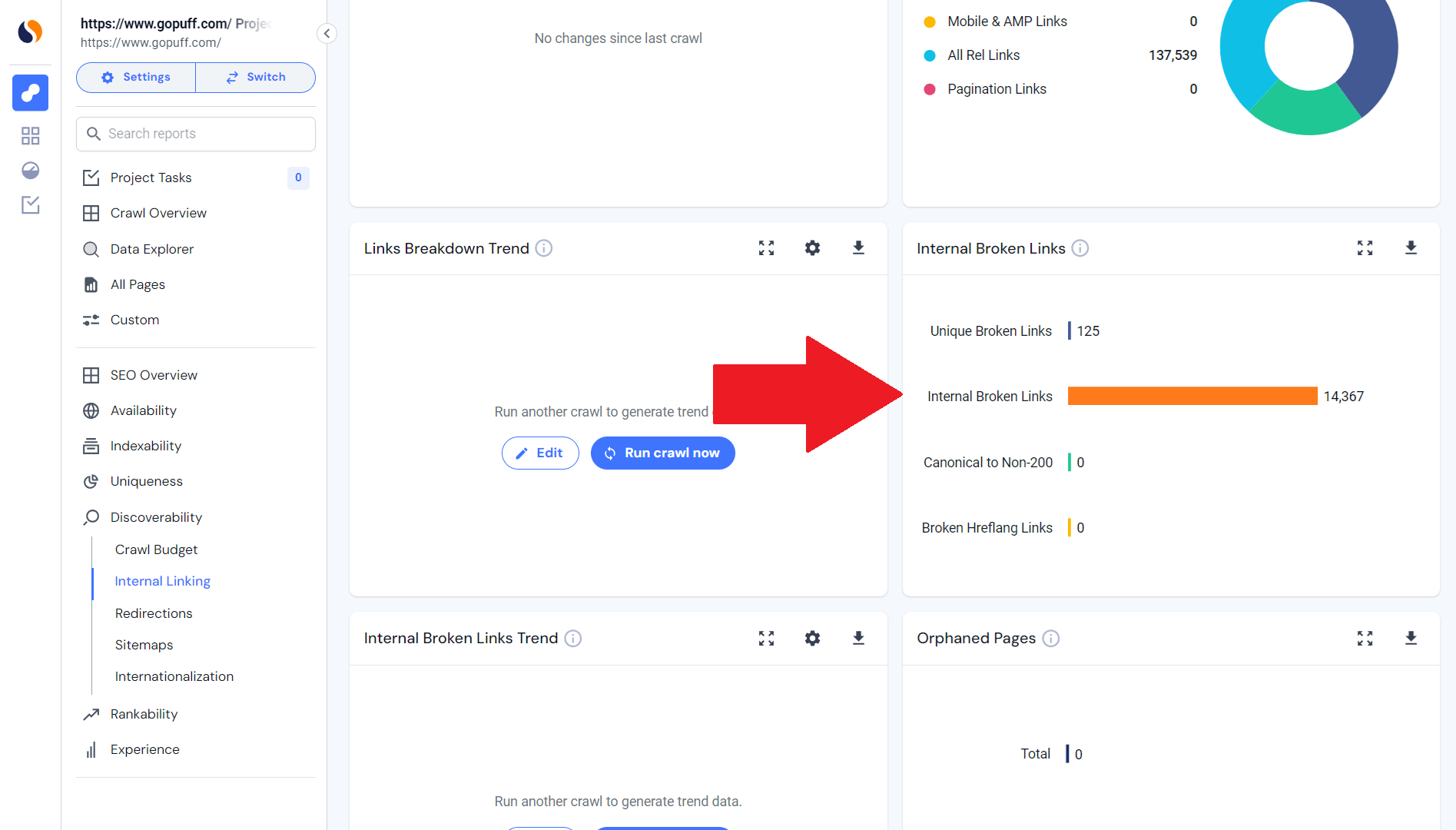
Task: Click the info icon beside Internal Broken Links
Action: coord(1080,247)
